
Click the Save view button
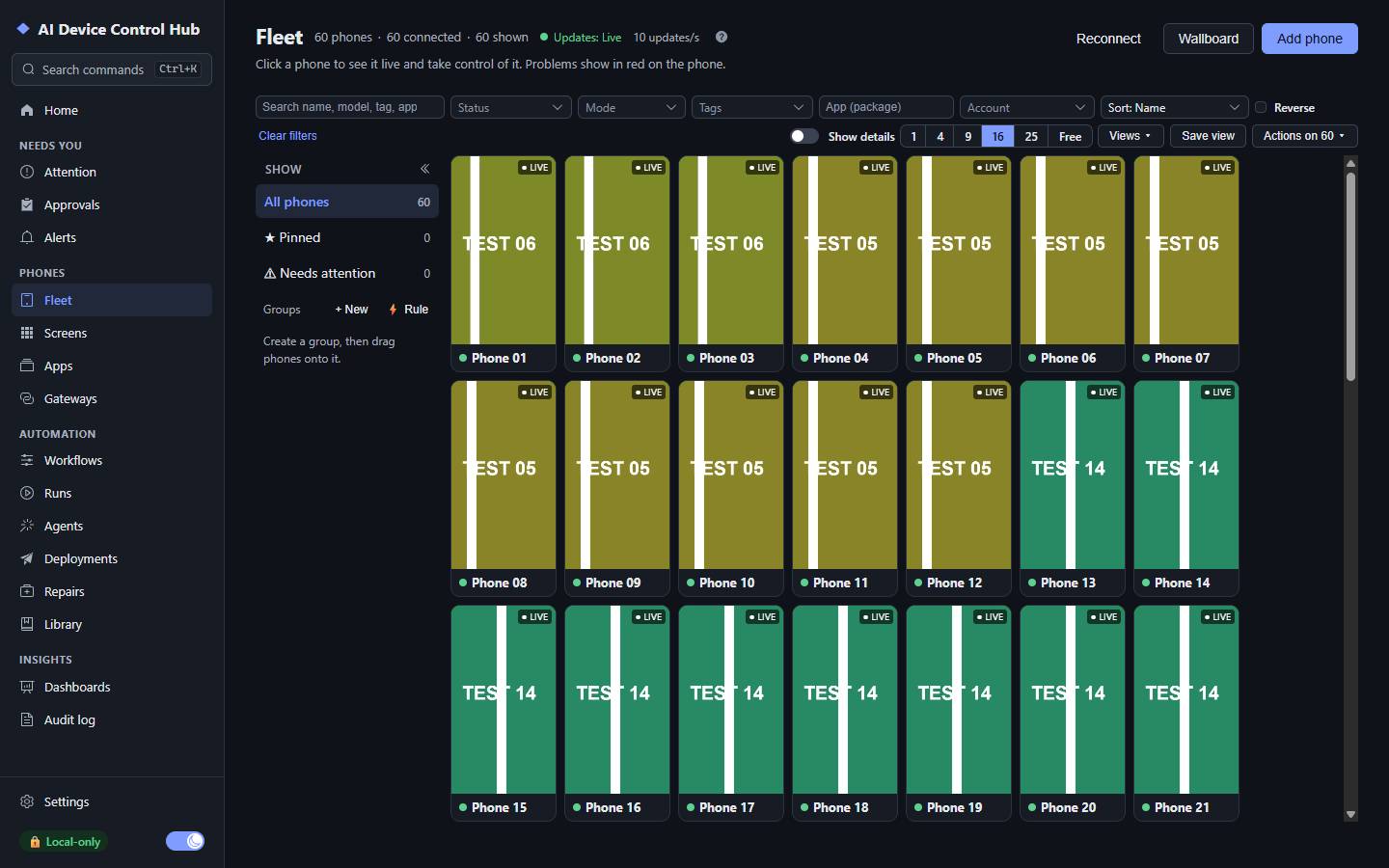tap(1208, 136)
